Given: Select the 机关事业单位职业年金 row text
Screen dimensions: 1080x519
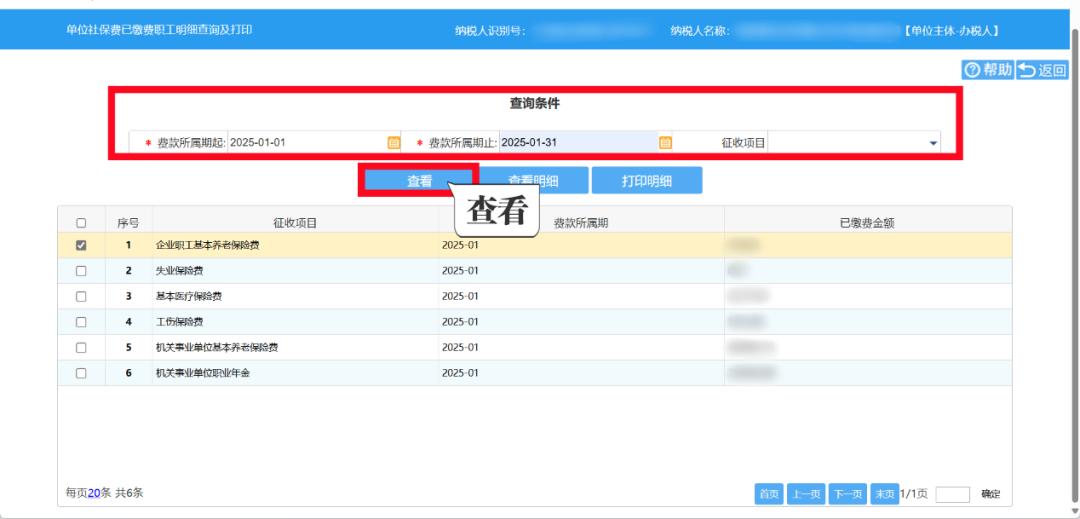Looking at the screenshot, I should (x=202, y=373).
